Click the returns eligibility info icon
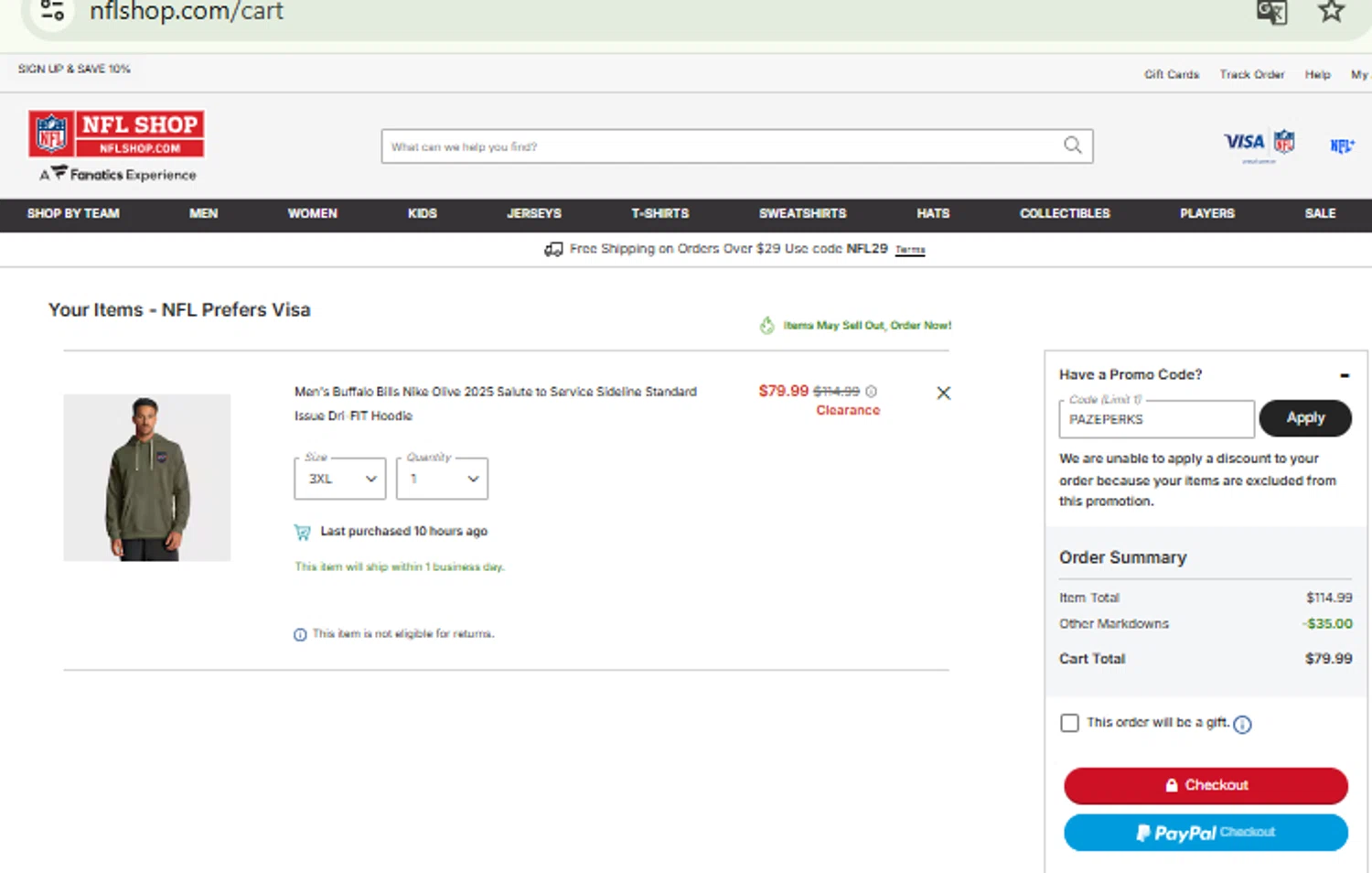The height and width of the screenshot is (873, 1372). point(300,634)
